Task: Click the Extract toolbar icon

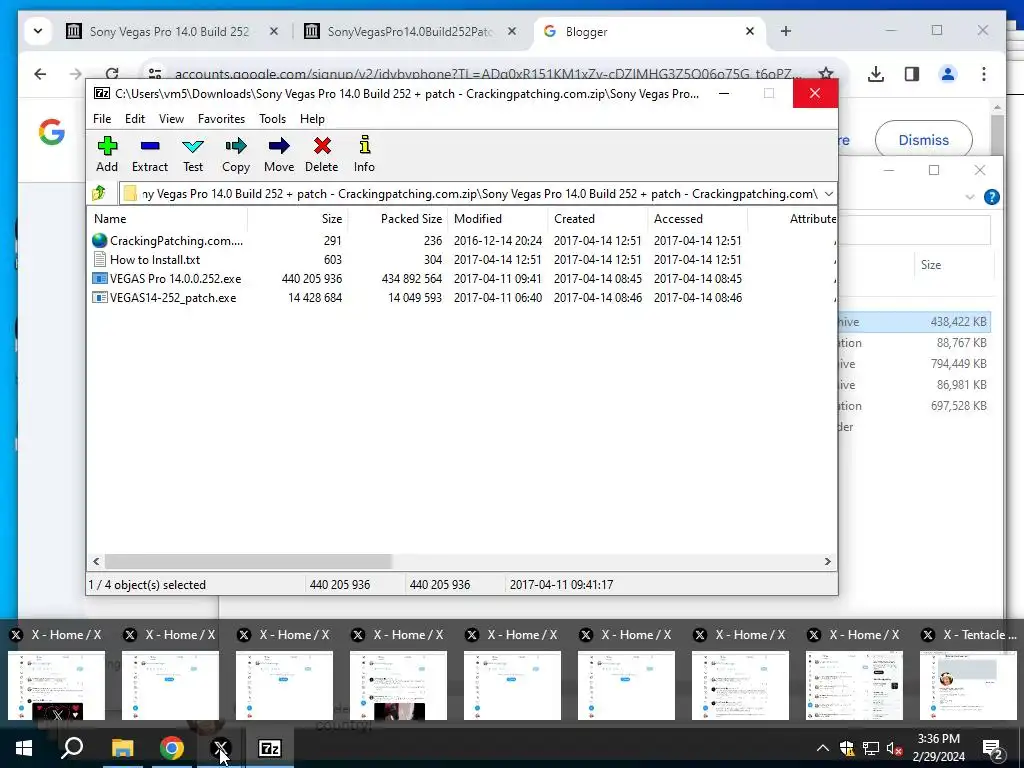Action: coord(150,146)
